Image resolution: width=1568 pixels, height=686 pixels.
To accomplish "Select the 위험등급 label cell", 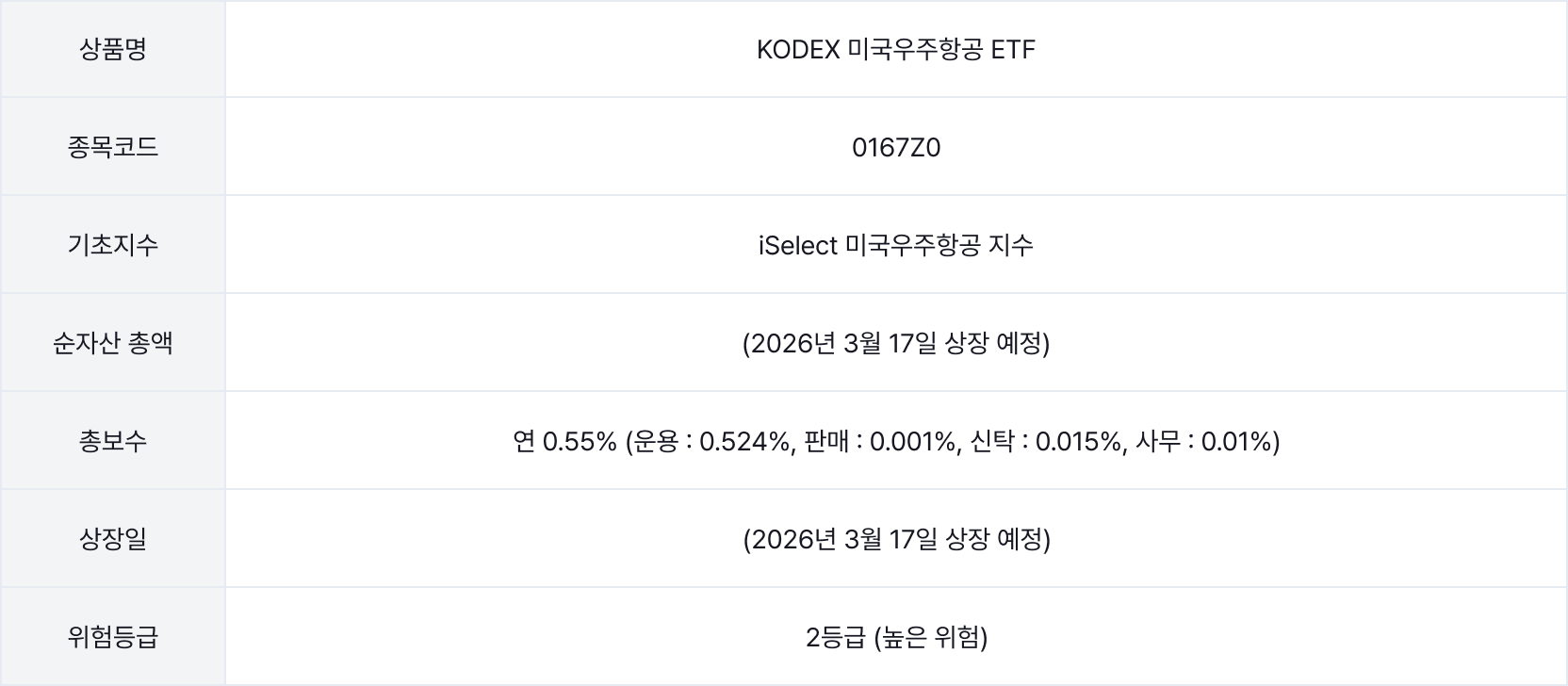I will tap(113, 637).
